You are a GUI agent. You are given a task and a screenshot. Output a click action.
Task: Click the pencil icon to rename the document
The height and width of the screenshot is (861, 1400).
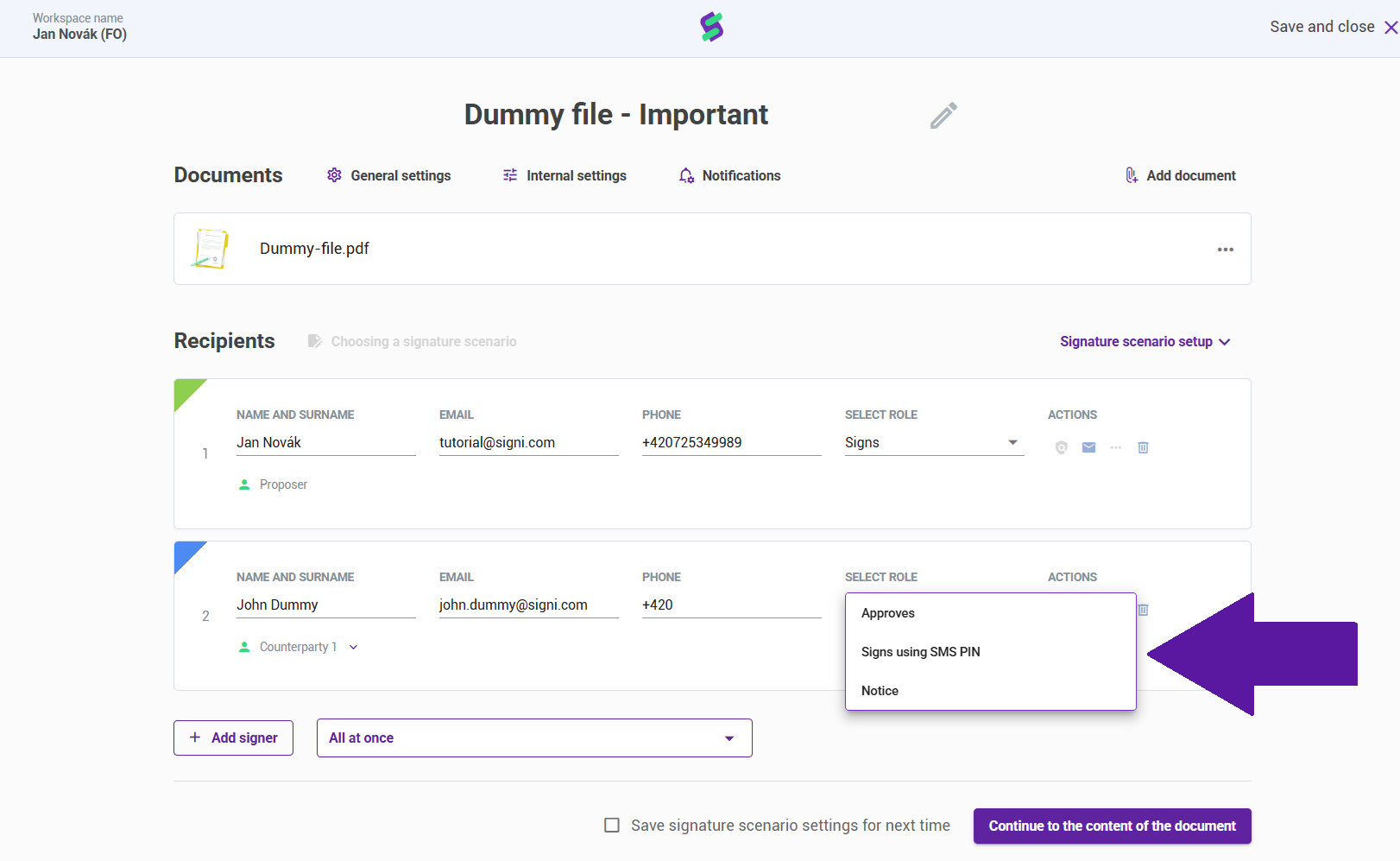(x=943, y=116)
